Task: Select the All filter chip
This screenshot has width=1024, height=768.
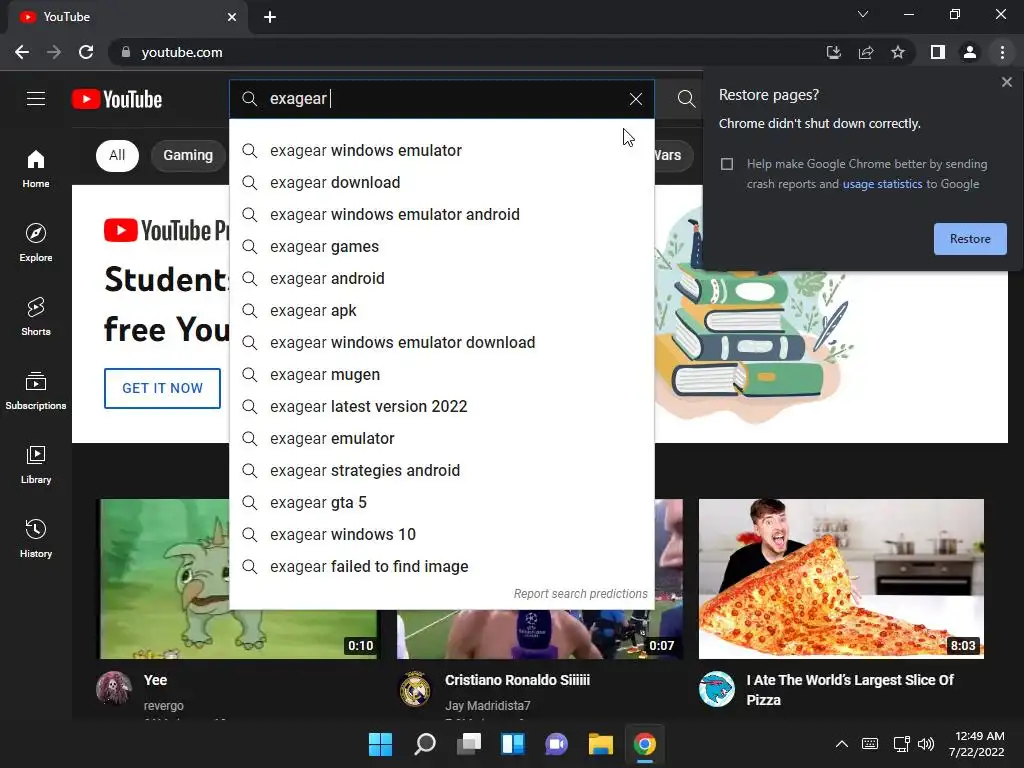Action: pos(117,155)
